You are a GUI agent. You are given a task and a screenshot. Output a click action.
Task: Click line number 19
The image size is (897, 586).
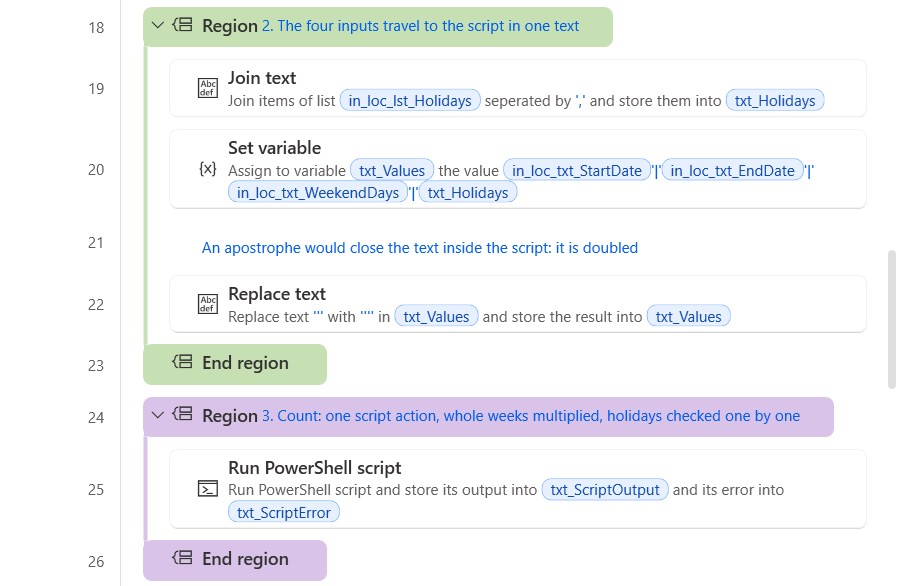click(x=96, y=89)
